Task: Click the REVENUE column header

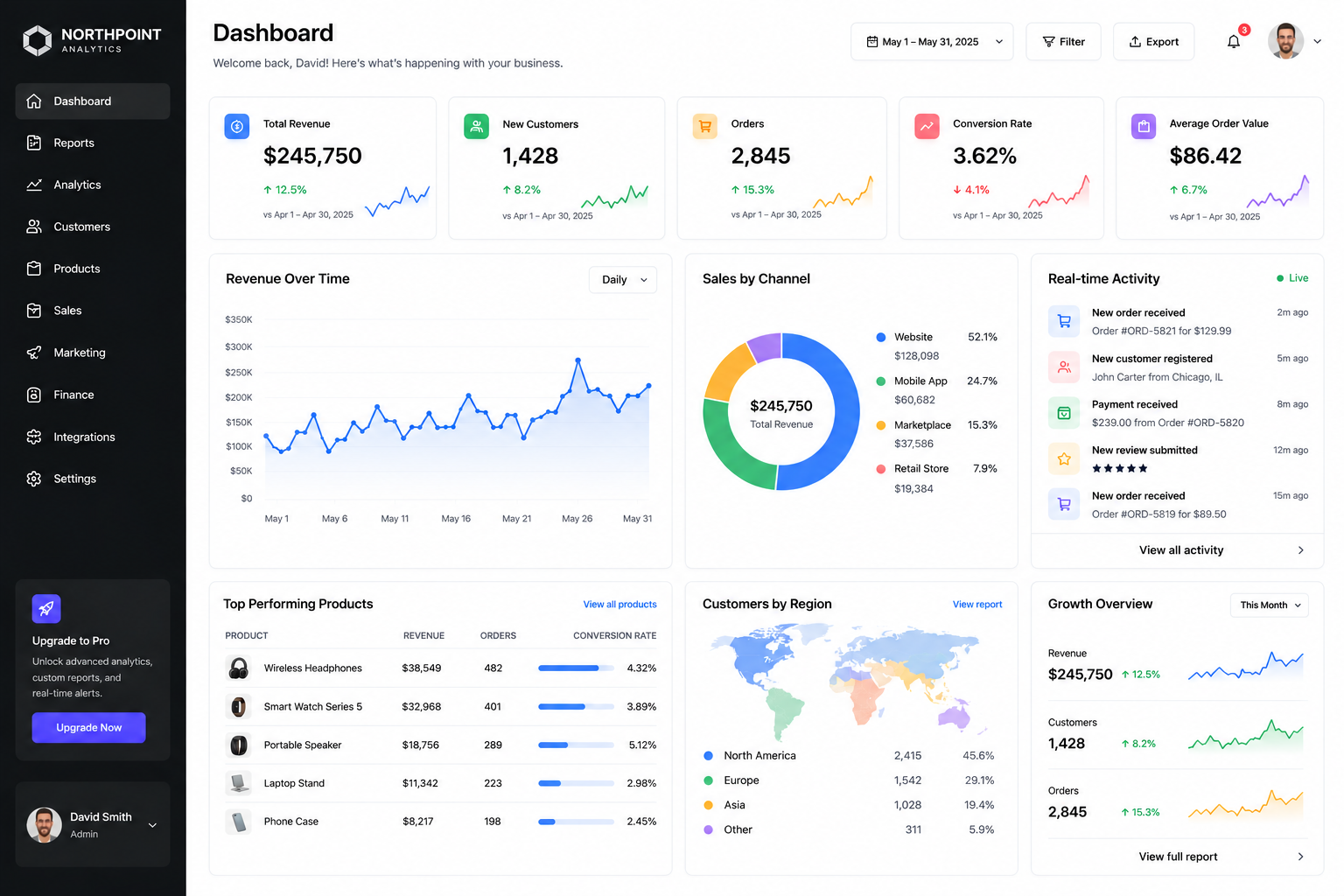Action: click(x=423, y=636)
